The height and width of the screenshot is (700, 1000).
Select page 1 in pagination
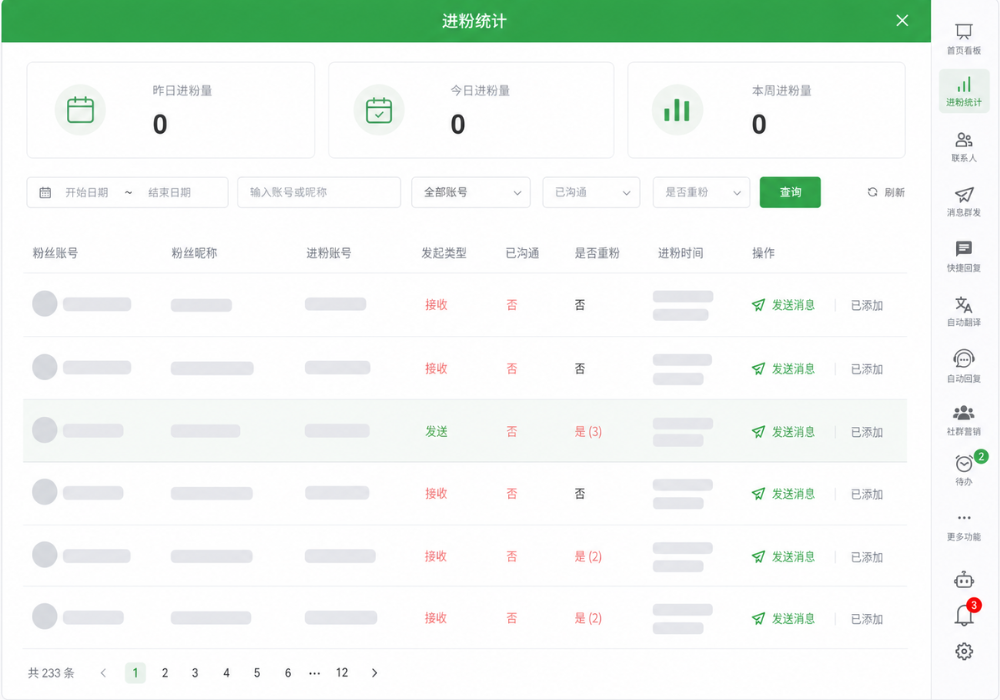pos(135,673)
